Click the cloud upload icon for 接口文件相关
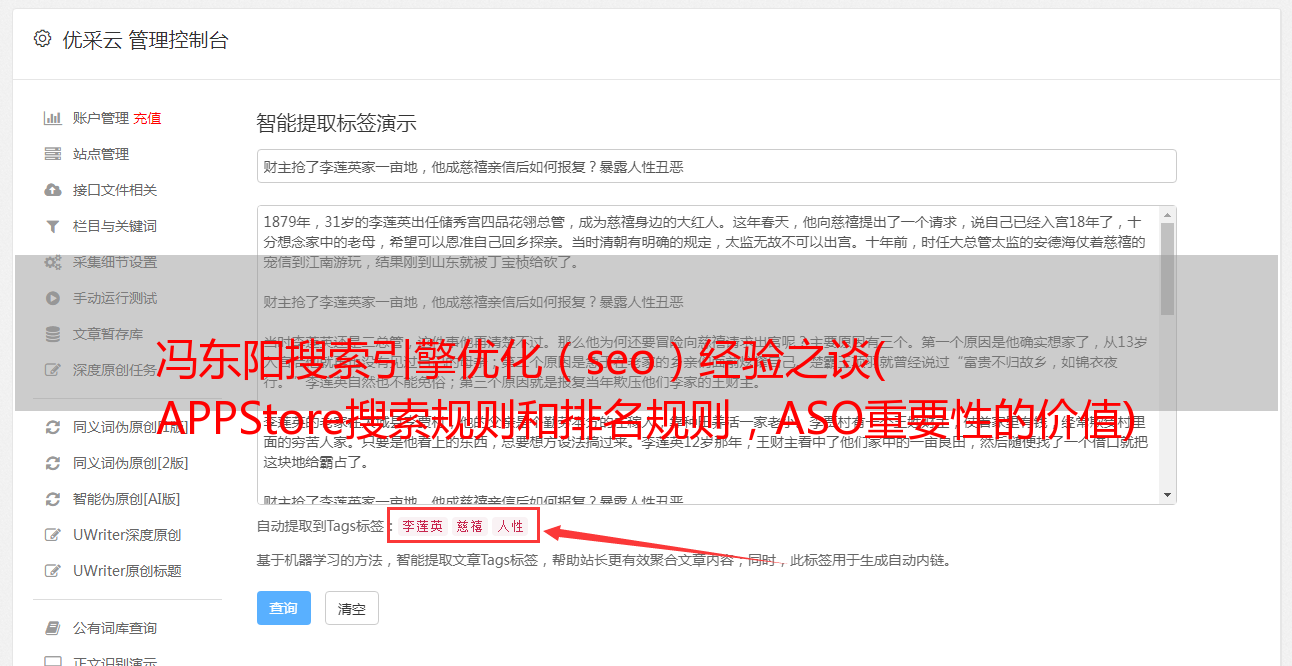Screen dimensions: 1292x666 click(53, 190)
